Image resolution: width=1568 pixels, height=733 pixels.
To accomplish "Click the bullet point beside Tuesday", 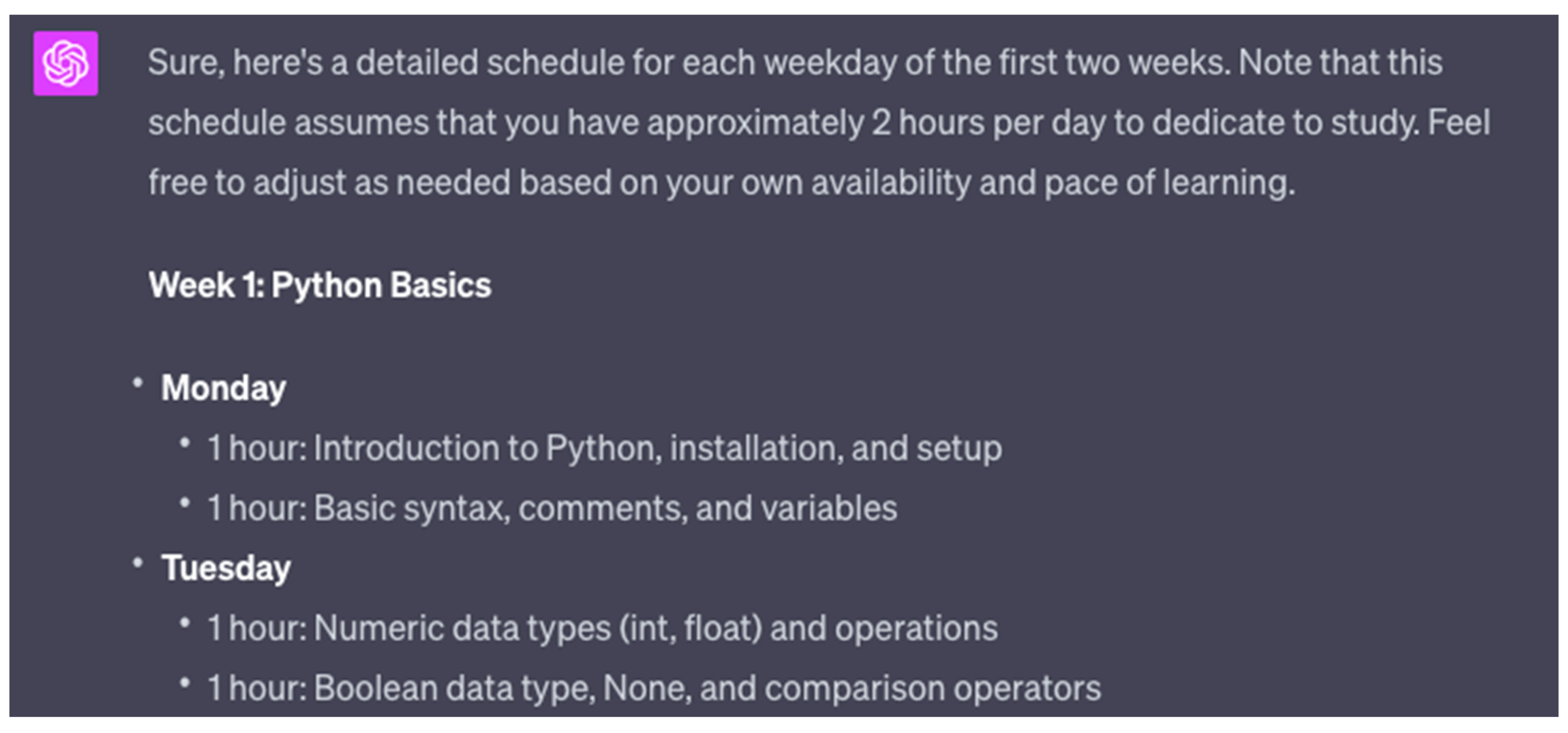I will (138, 563).
